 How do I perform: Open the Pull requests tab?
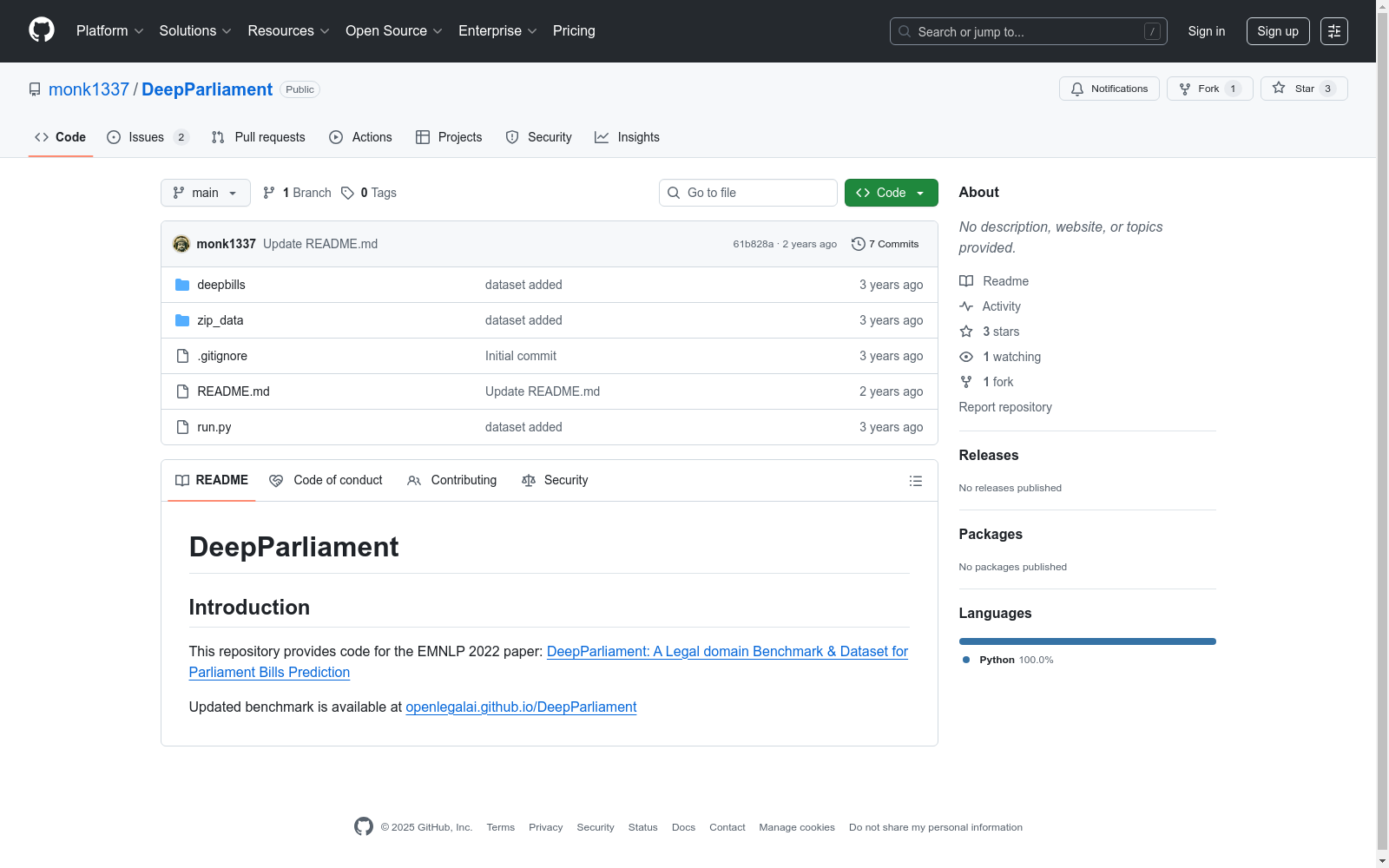[259, 137]
